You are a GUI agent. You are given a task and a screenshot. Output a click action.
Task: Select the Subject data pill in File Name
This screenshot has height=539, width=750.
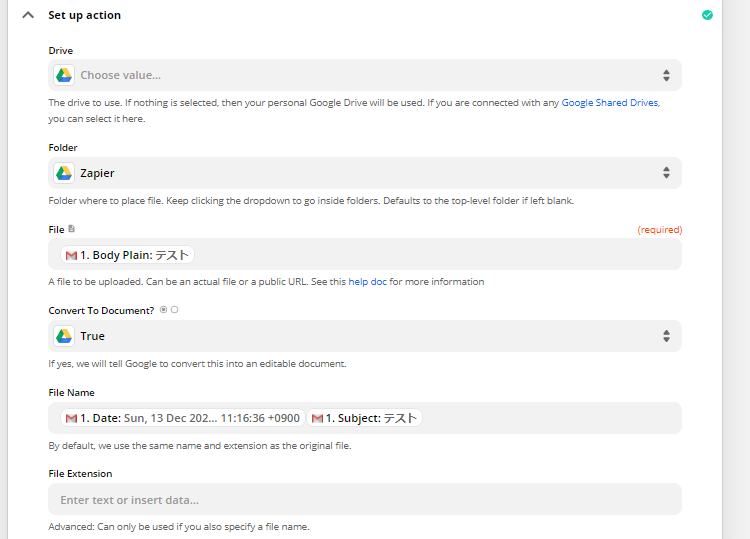(365, 418)
